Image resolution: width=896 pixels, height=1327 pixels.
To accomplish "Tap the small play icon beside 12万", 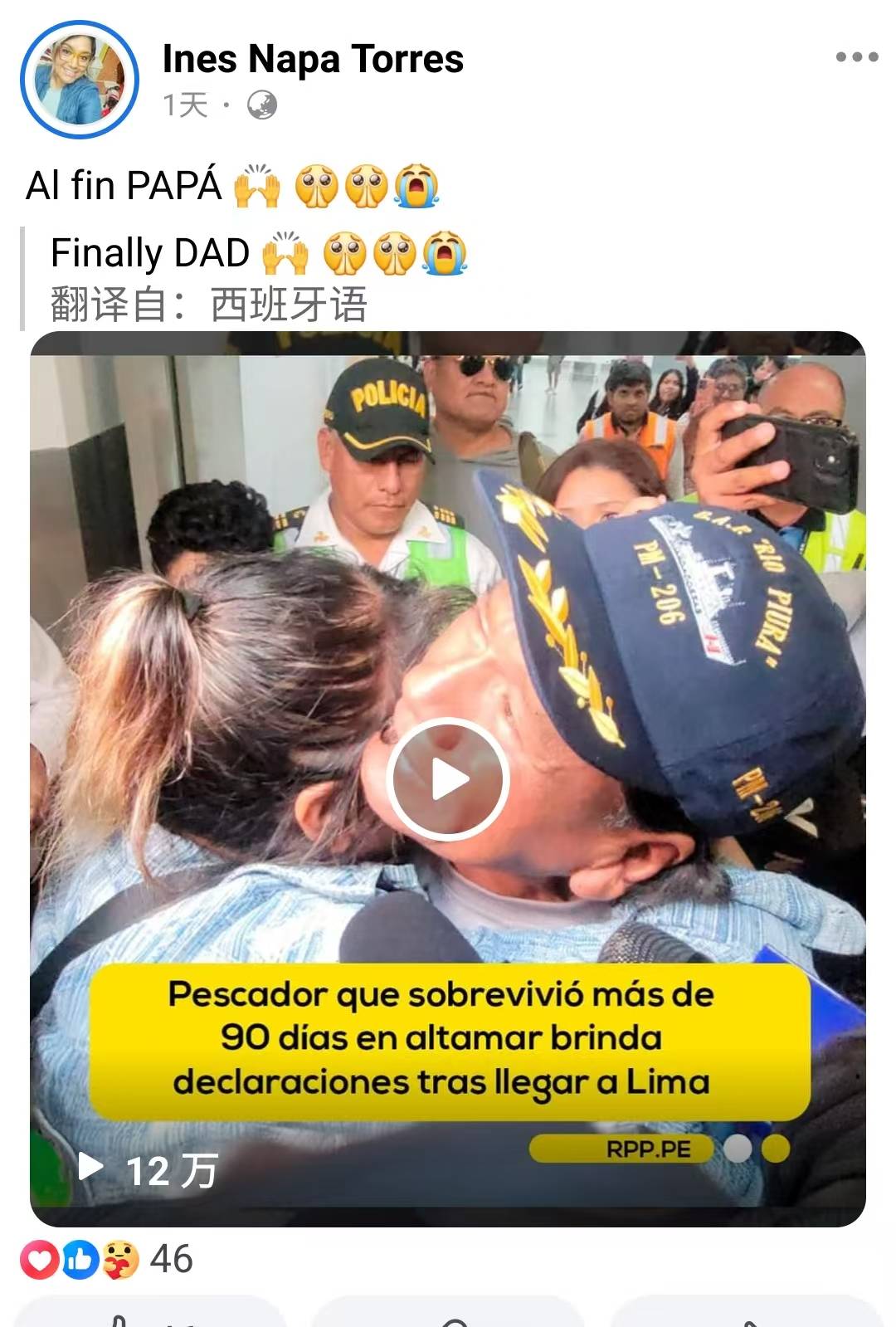I will 90,1167.
